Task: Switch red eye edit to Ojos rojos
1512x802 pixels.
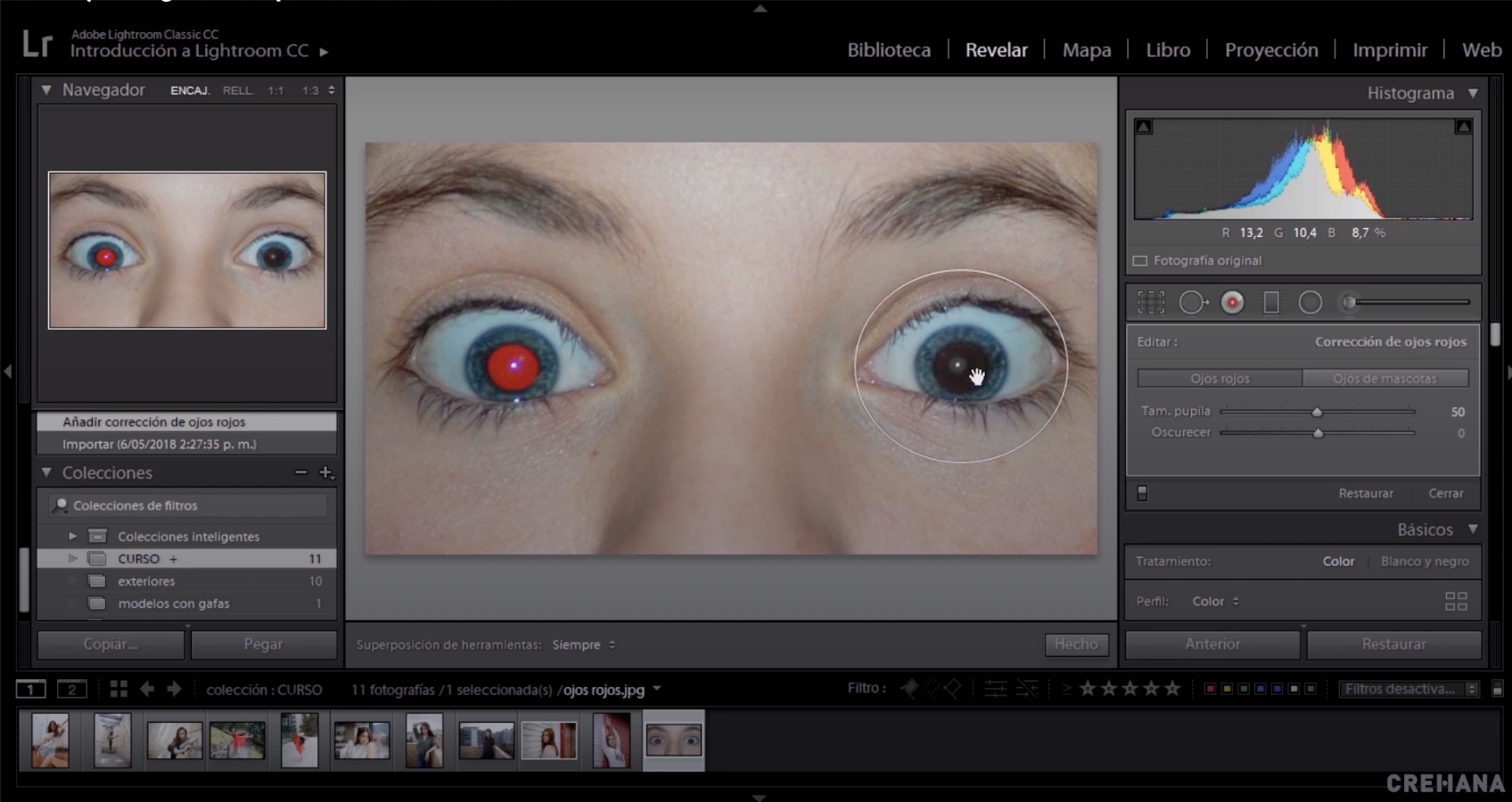Action: (1219, 378)
